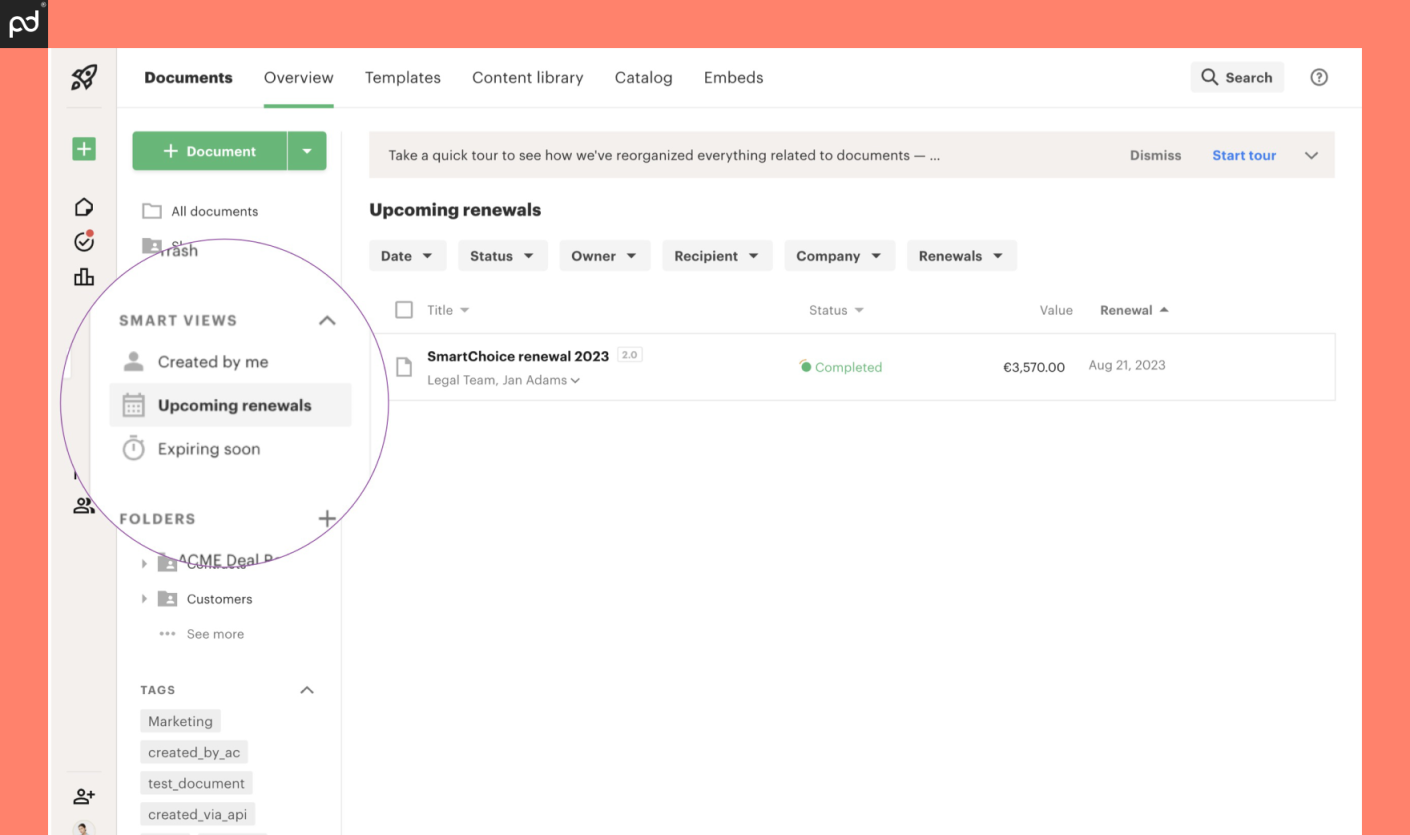The height and width of the screenshot is (835, 1410).
Task: Click the Help question mark icon
Action: pos(1319,77)
